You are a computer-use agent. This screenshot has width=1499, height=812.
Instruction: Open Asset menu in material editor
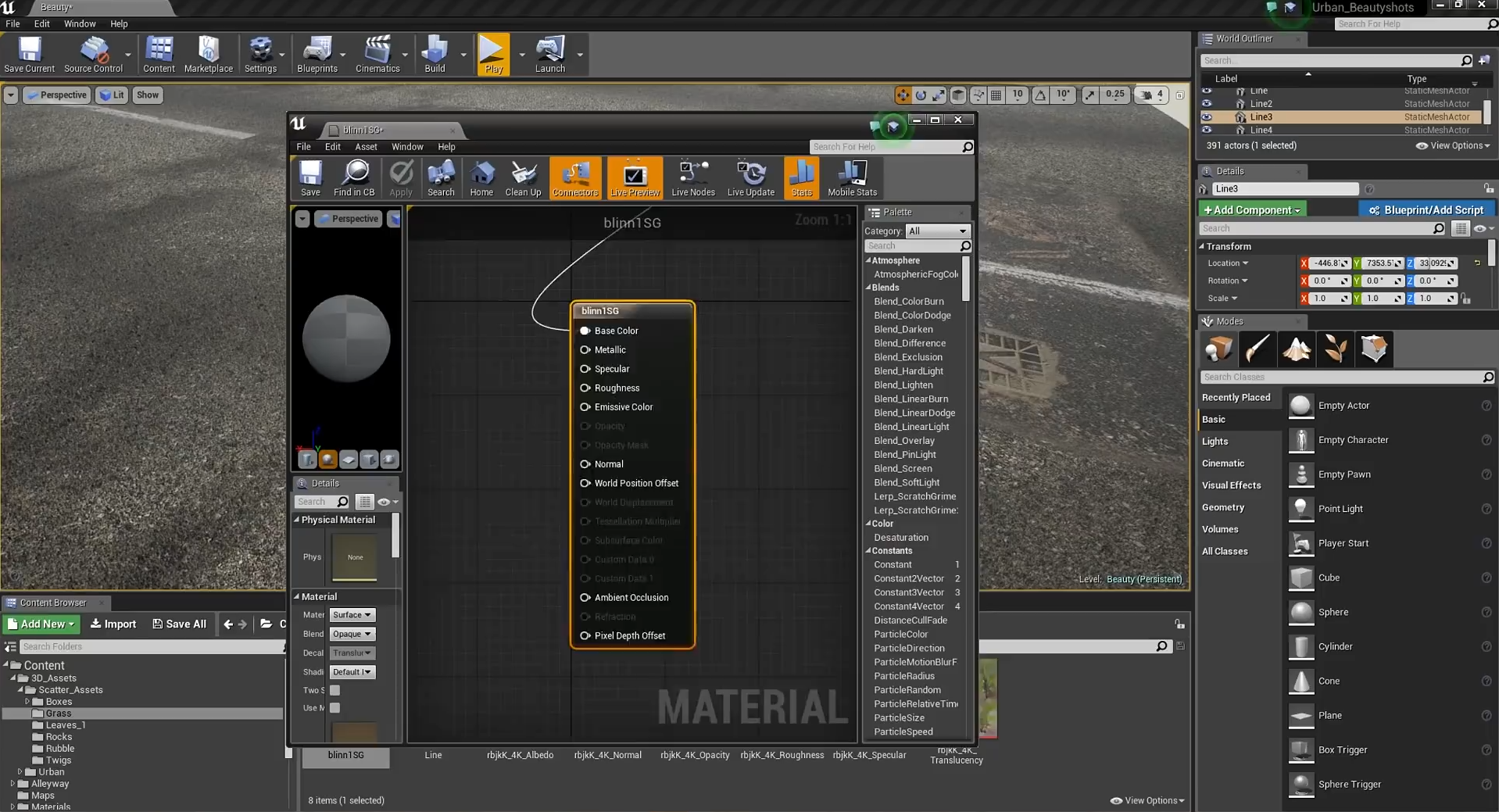(365, 147)
